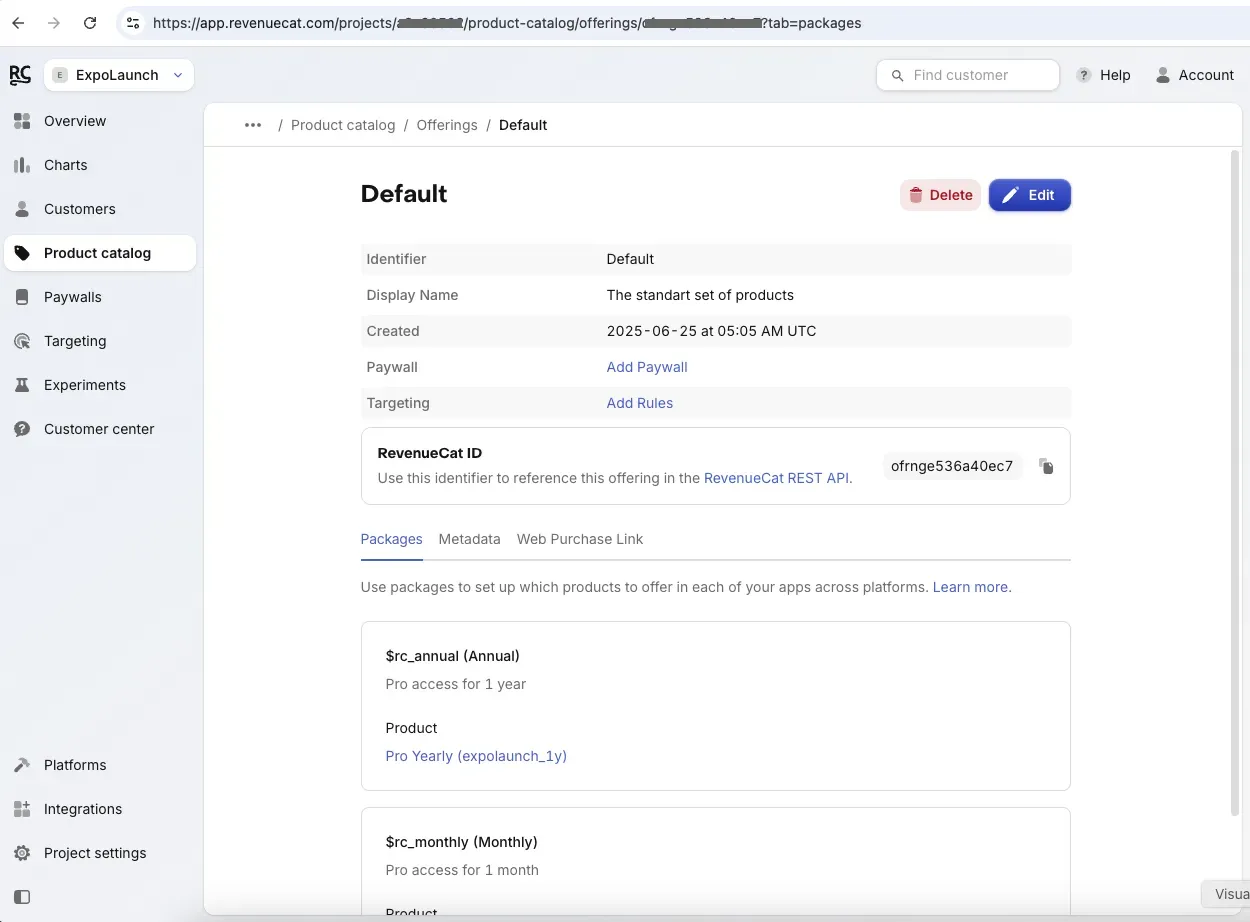Click the Paywalls sidebar icon

click(x=22, y=297)
